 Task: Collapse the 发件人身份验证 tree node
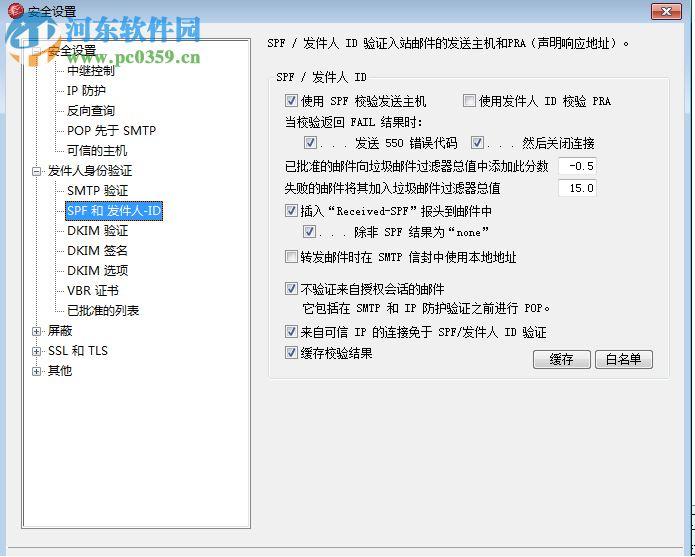(x=36, y=171)
